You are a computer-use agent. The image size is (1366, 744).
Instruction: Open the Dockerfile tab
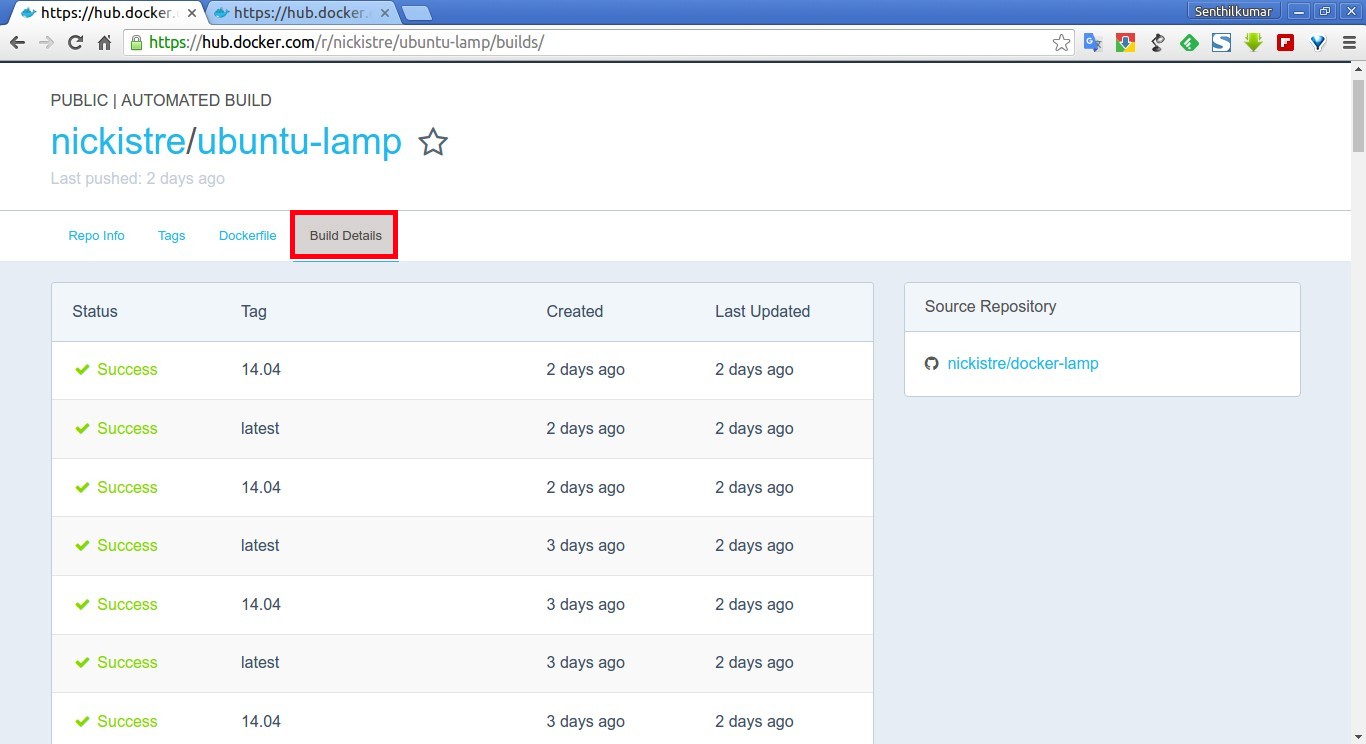[248, 236]
